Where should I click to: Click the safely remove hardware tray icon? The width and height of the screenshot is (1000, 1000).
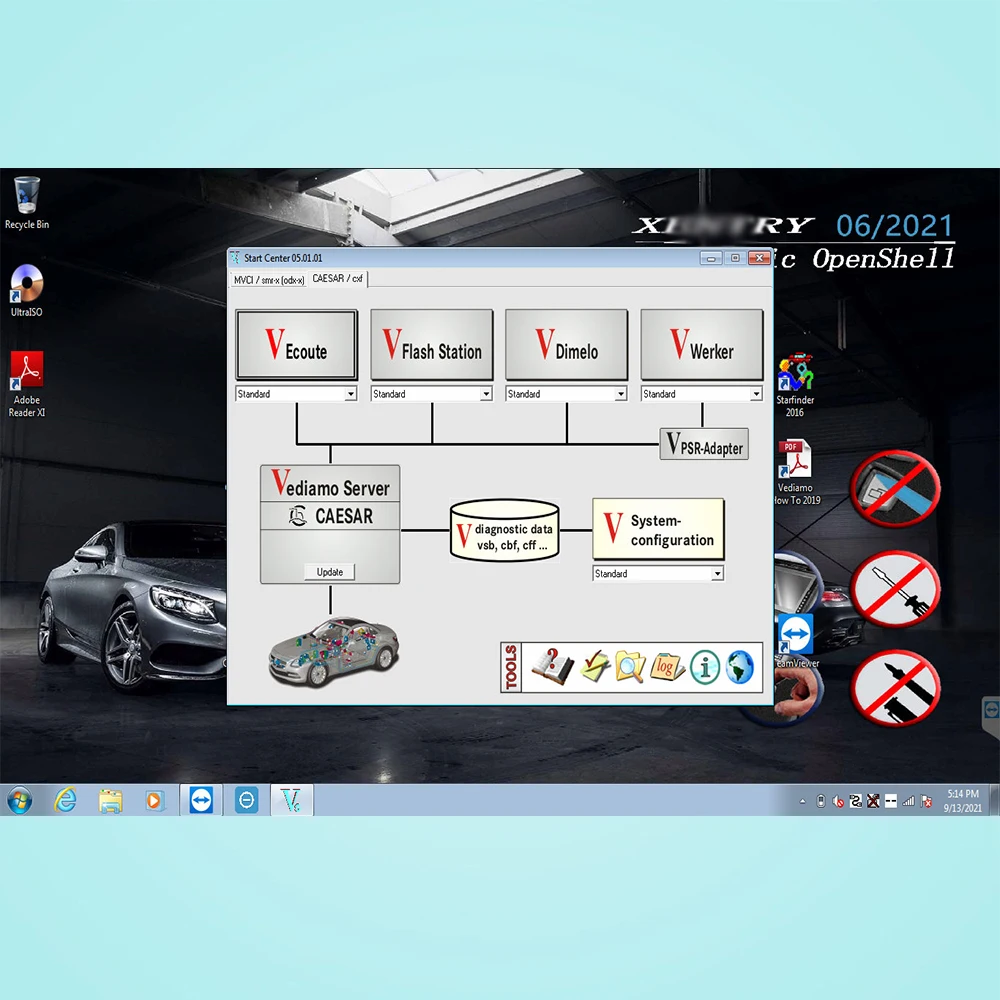coord(821,802)
